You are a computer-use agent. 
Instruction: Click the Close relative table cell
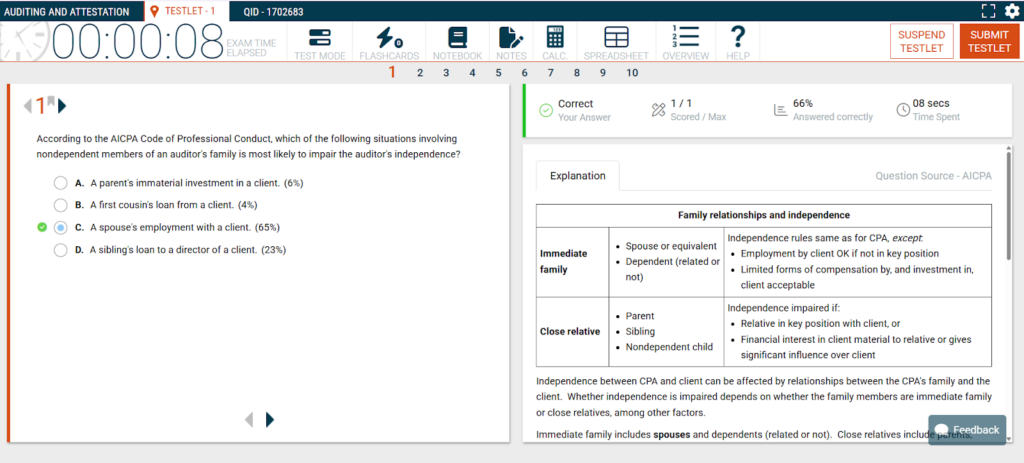pos(572,332)
